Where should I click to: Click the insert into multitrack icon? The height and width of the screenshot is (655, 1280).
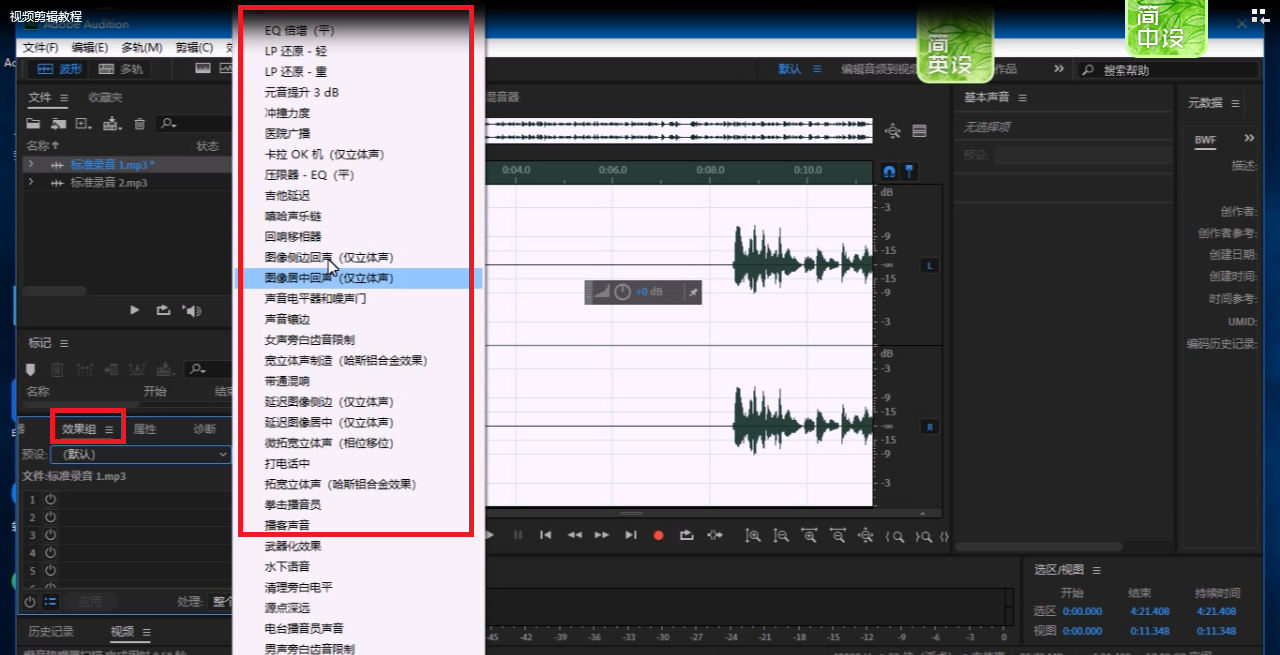[112, 124]
